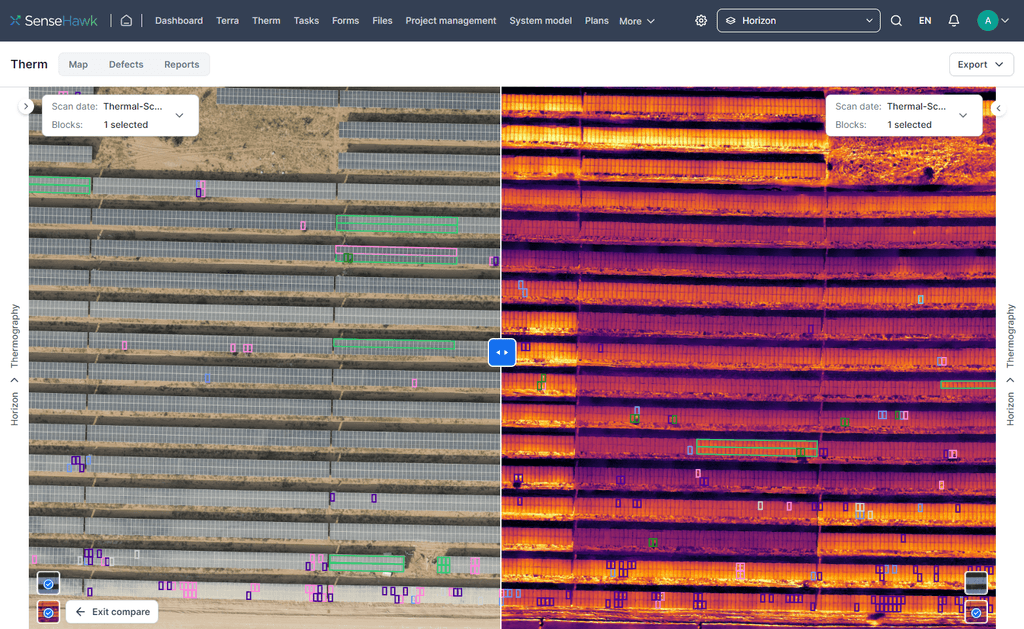Click the Exit compare button
The image size is (1024, 629).
tap(112, 611)
